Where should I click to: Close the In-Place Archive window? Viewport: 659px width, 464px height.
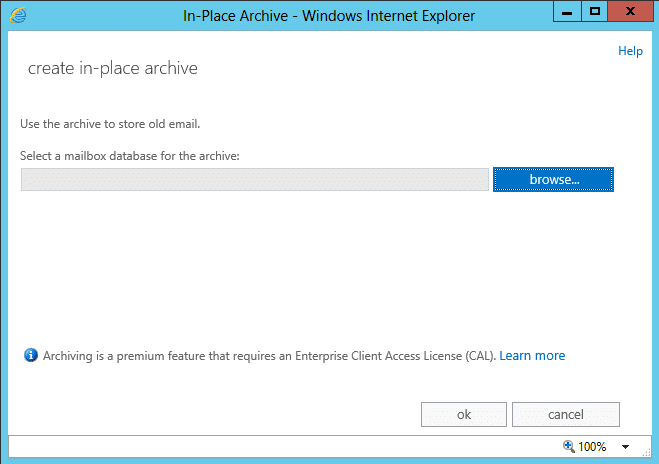630,11
